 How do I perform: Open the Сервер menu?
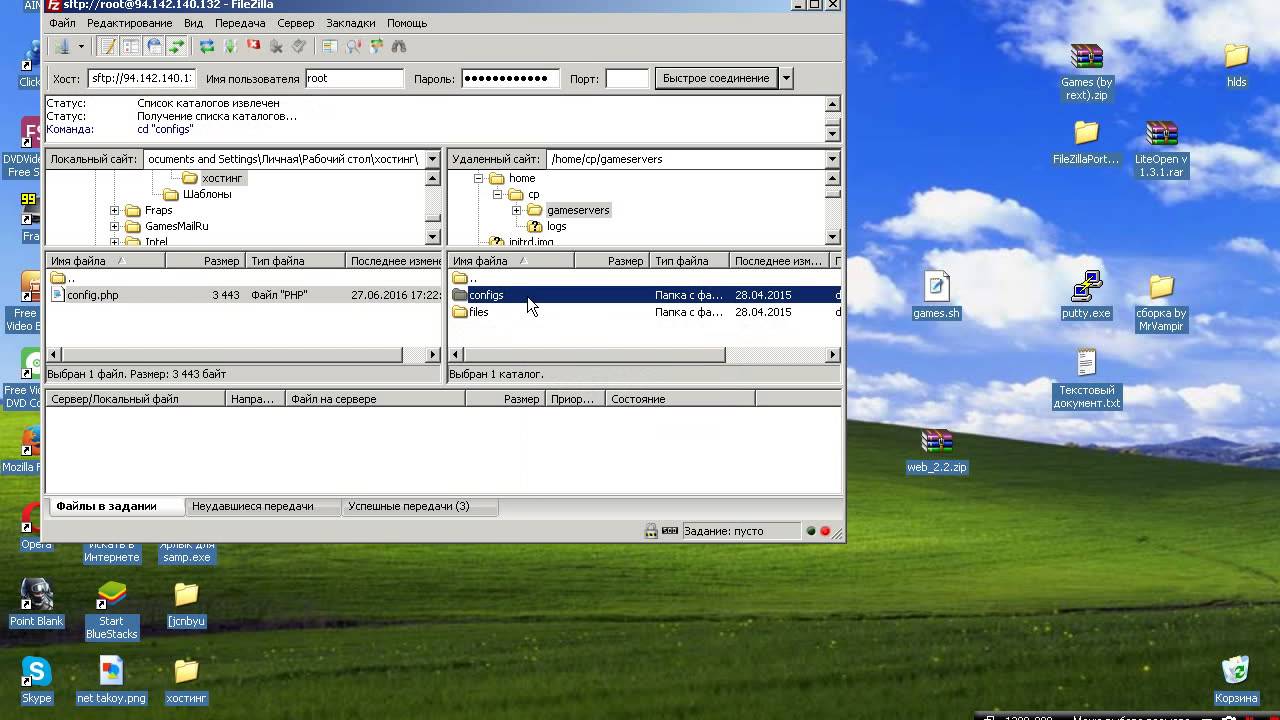coord(295,23)
